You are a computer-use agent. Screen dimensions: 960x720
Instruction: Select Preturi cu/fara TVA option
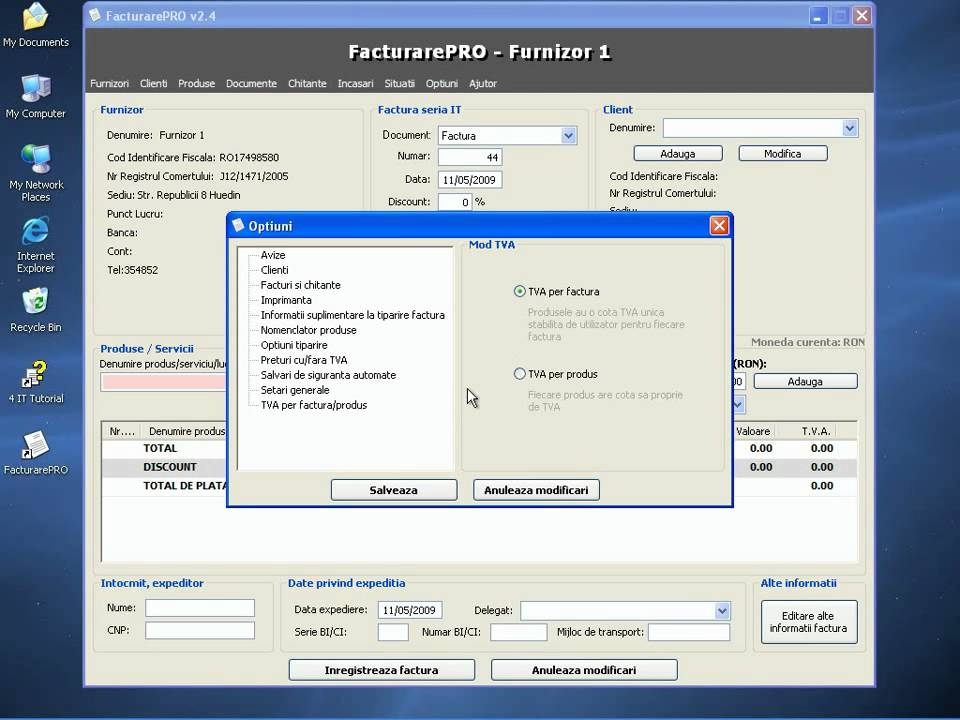coord(304,360)
